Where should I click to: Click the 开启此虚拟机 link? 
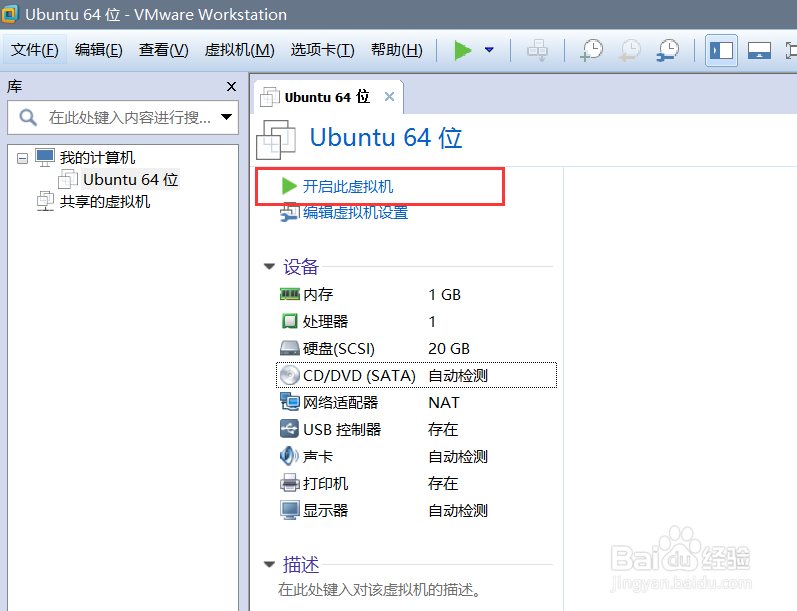click(348, 187)
